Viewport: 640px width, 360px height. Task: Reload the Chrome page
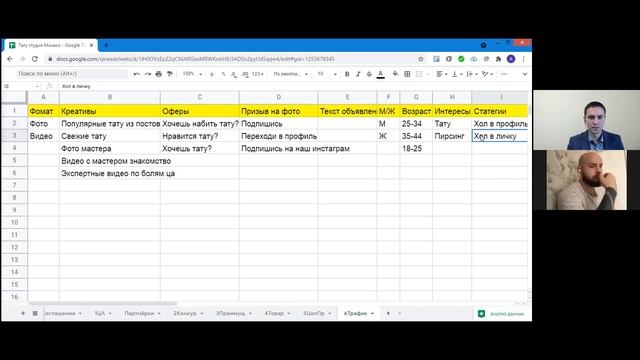(35, 59)
